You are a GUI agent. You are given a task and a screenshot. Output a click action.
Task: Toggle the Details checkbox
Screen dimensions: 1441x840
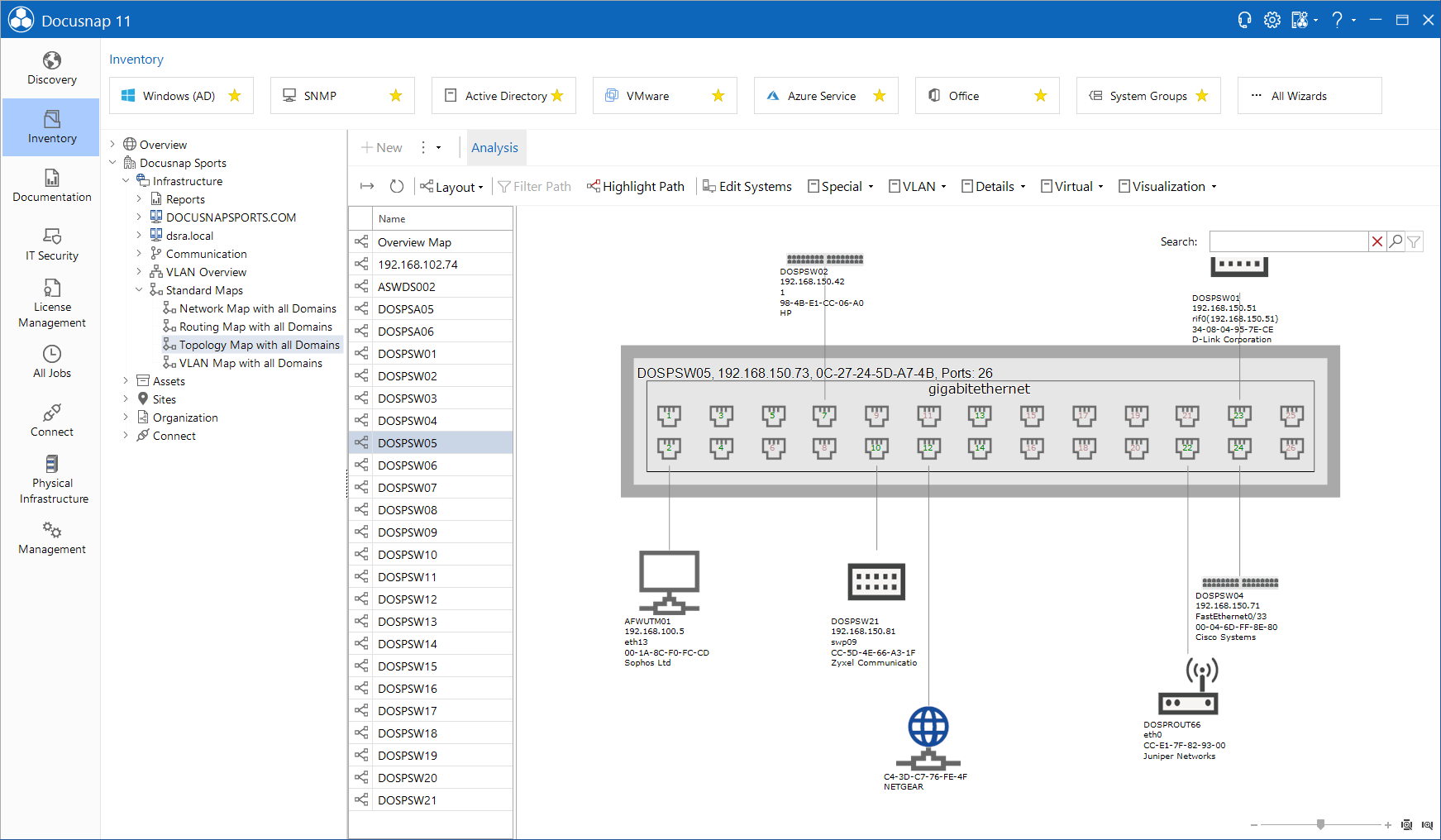pos(967,186)
